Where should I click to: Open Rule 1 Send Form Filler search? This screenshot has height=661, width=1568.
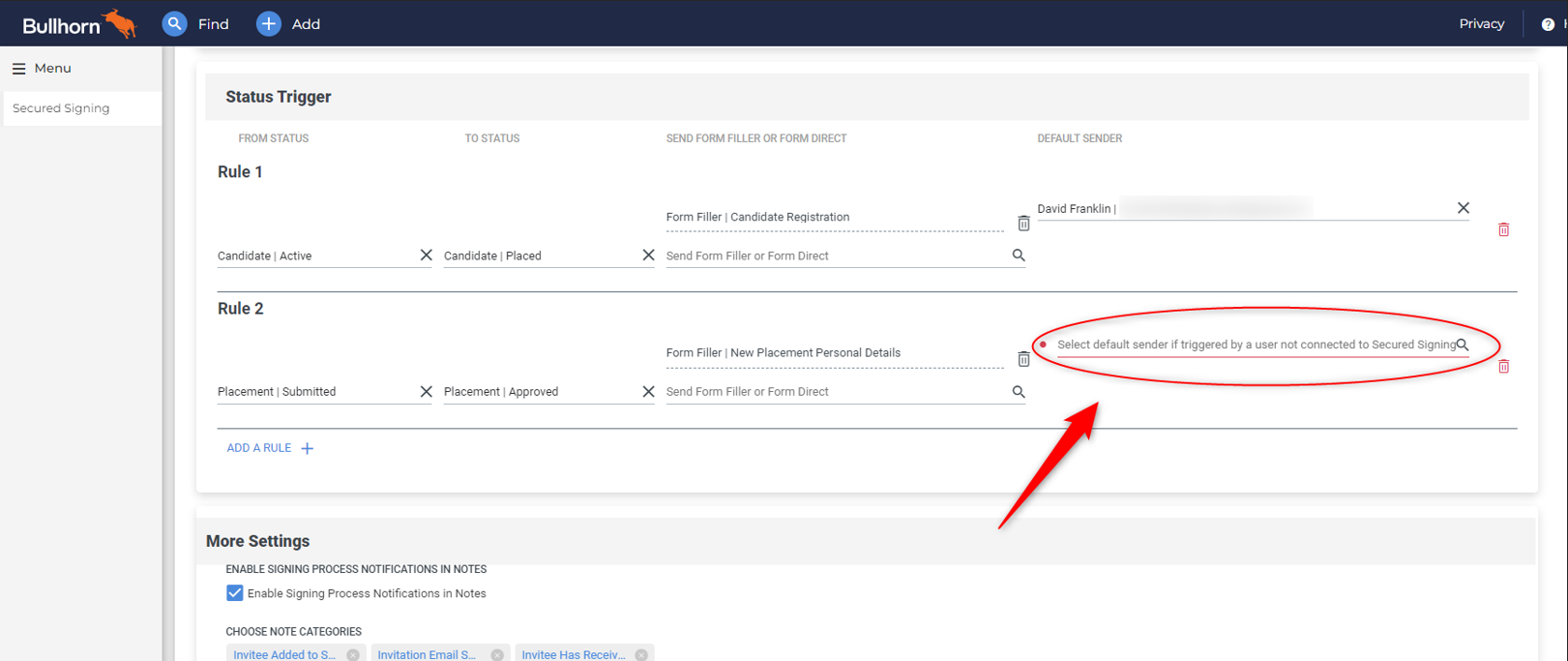click(1018, 255)
